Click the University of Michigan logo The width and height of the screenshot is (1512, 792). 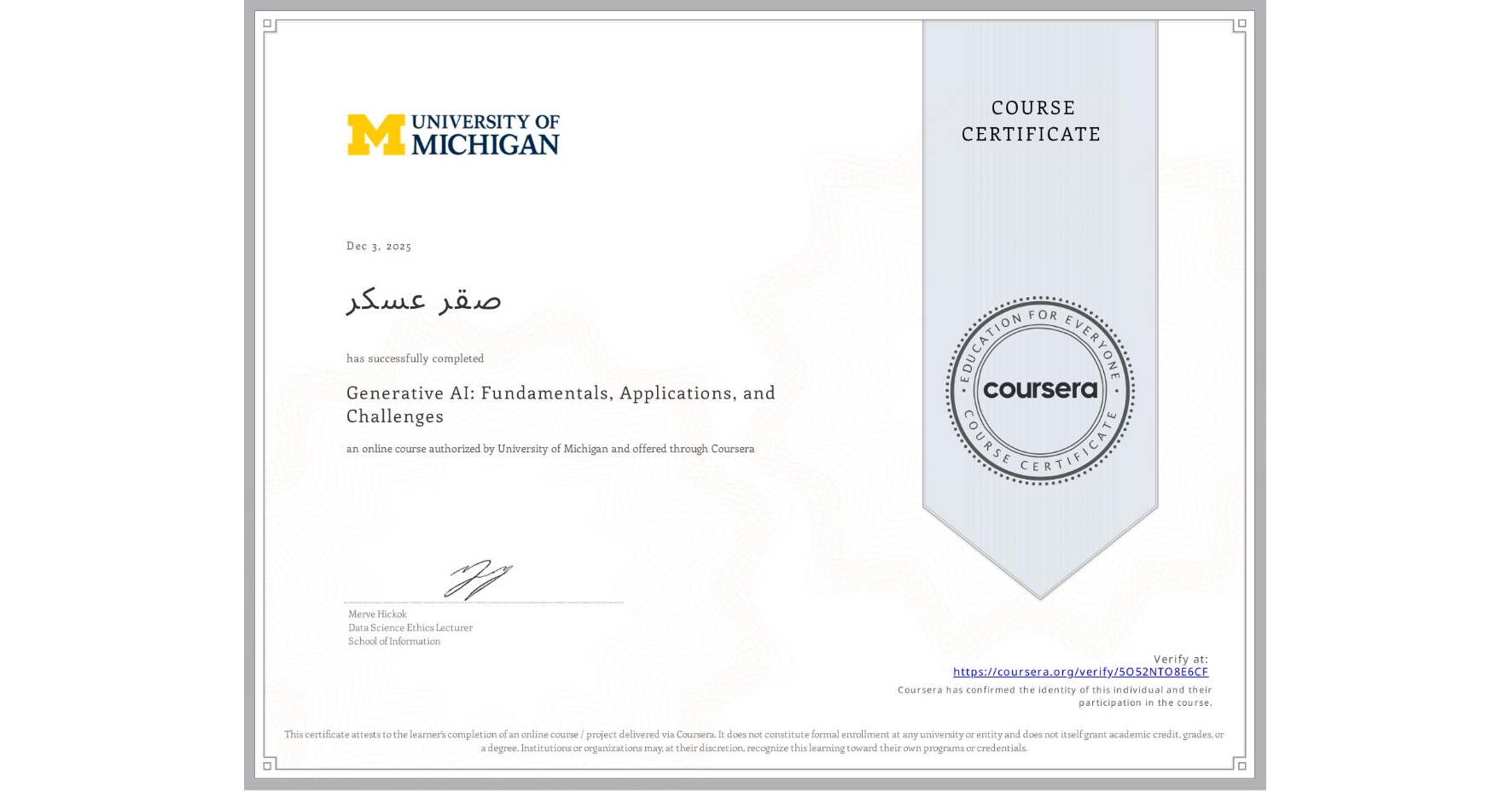(453, 135)
